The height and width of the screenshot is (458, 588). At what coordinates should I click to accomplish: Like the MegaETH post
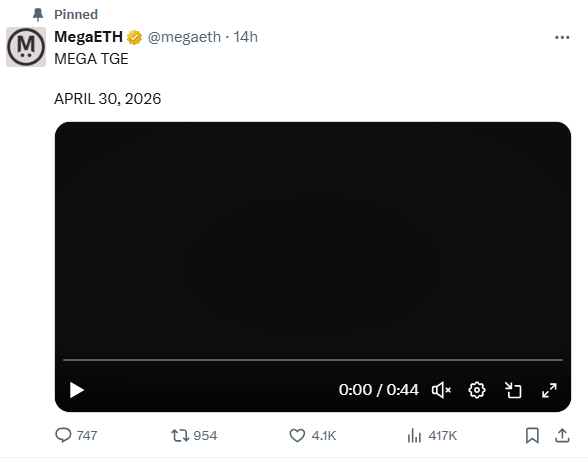click(x=312, y=435)
